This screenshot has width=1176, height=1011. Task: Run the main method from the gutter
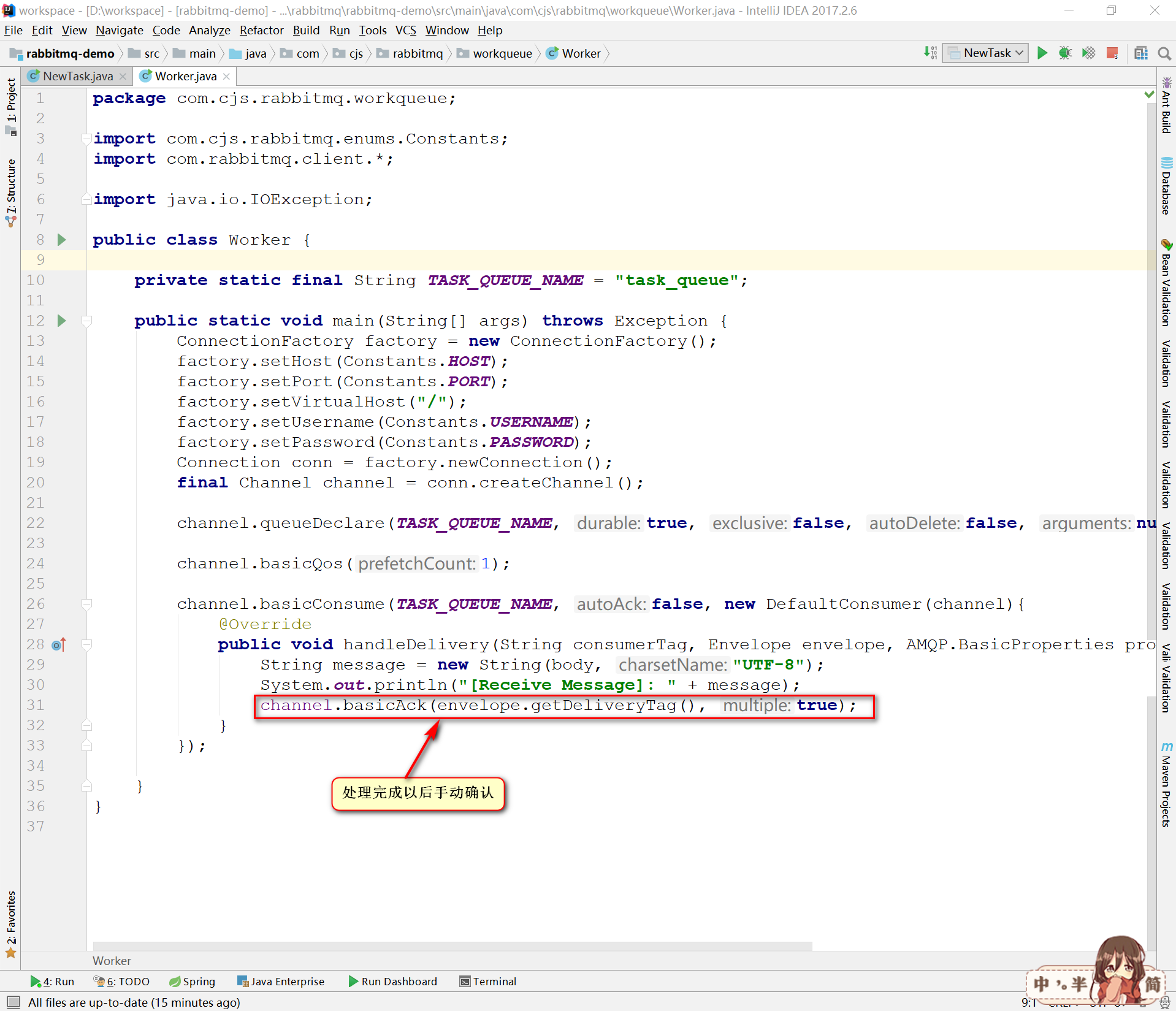61,321
